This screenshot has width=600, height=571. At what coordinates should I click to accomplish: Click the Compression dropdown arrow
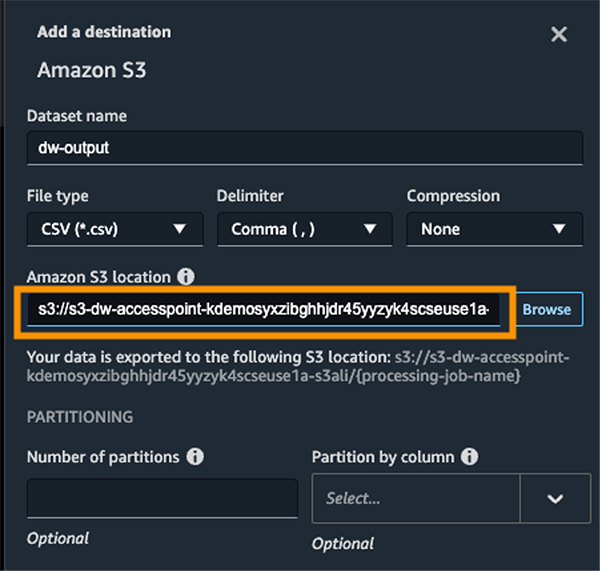pyautogui.click(x=560, y=229)
